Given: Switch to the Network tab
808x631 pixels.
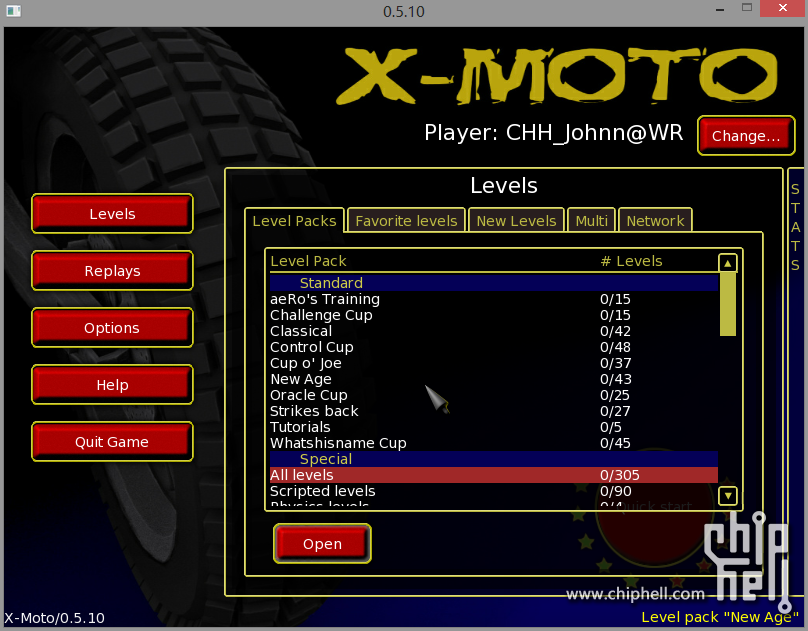Looking at the screenshot, I should tap(655, 221).
